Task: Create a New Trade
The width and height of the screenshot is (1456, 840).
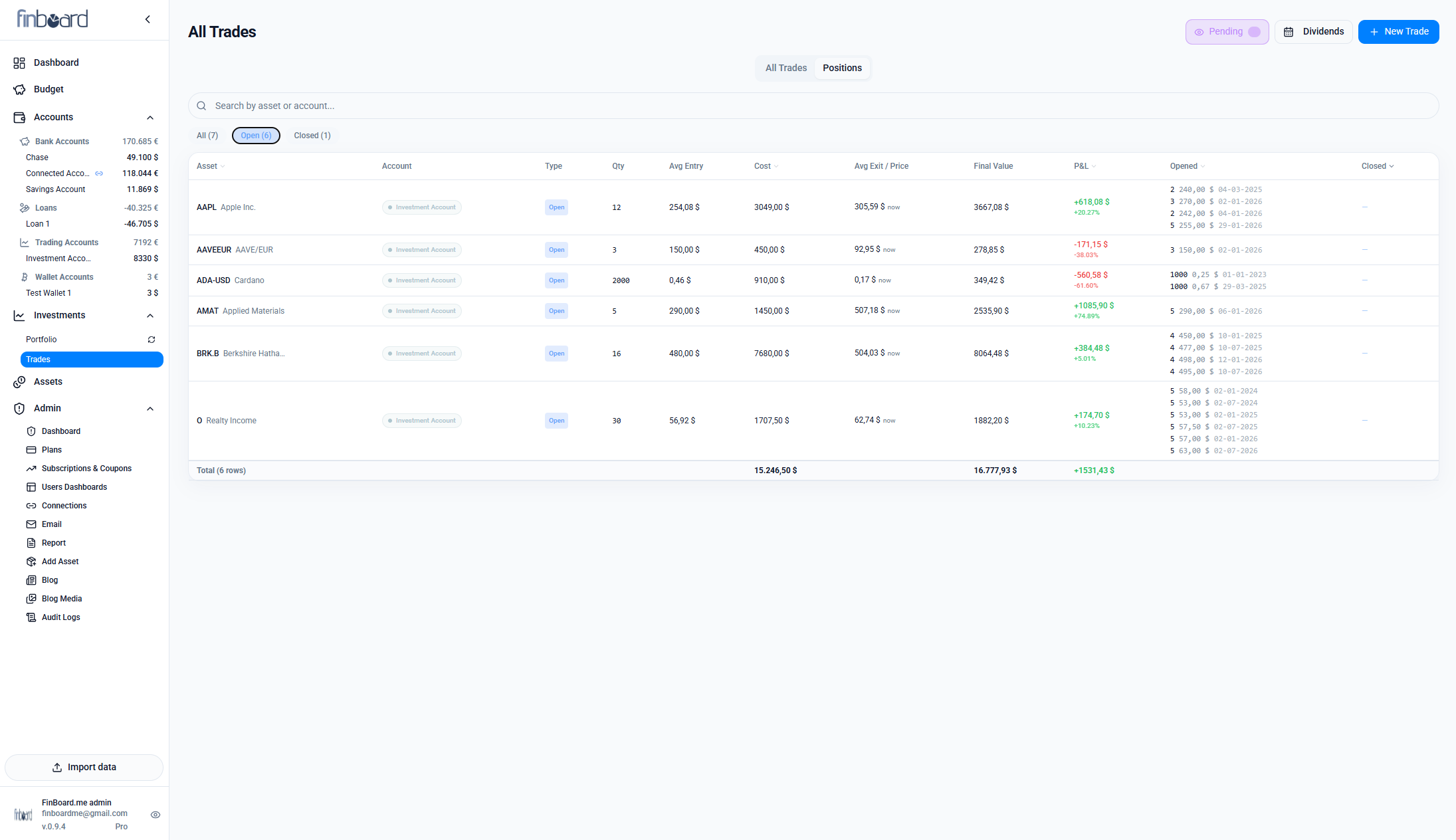Action: click(x=1398, y=32)
